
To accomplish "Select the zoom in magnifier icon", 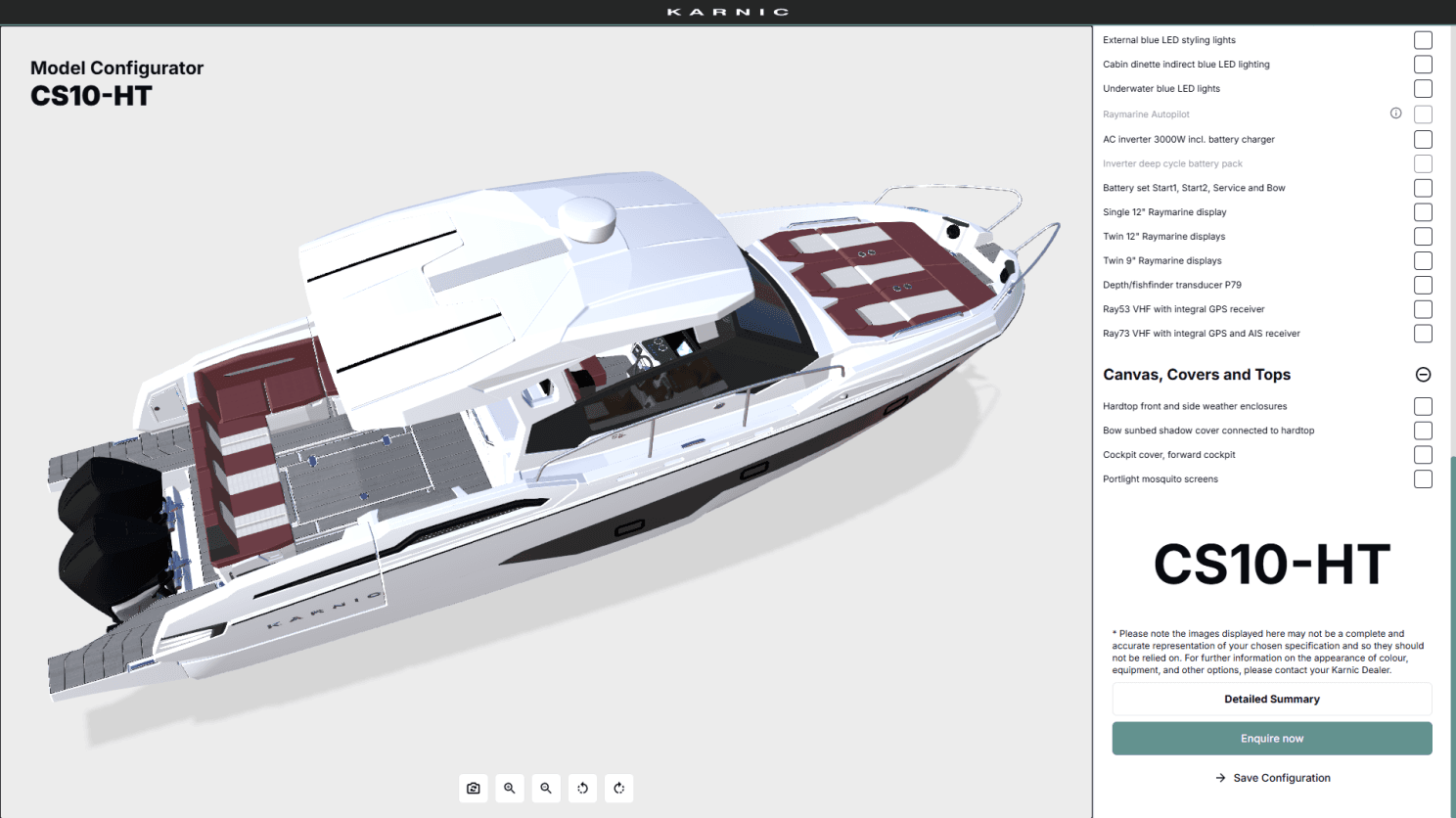I will tap(509, 788).
